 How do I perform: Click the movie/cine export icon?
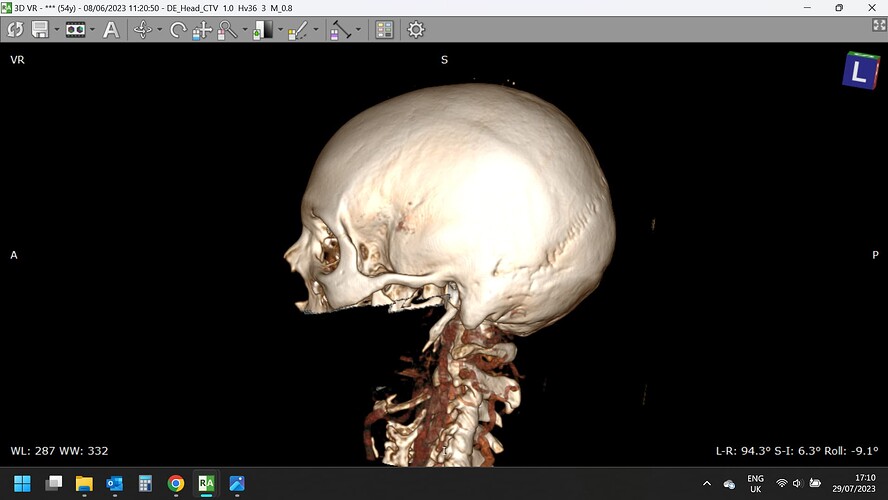coord(75,29)
